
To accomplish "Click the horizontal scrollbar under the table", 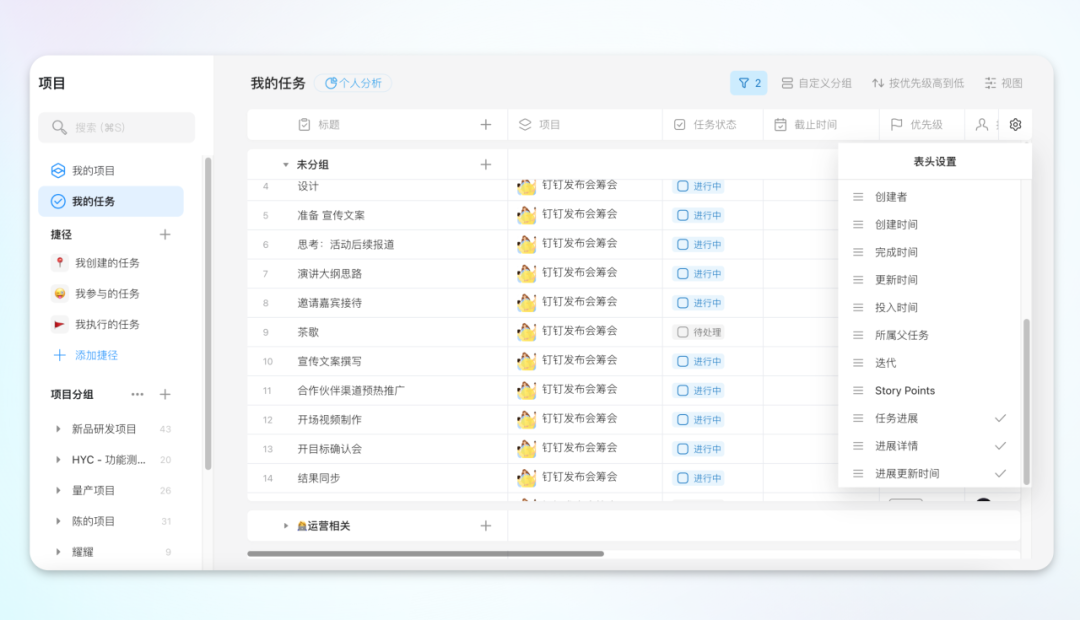I will 425,553.
